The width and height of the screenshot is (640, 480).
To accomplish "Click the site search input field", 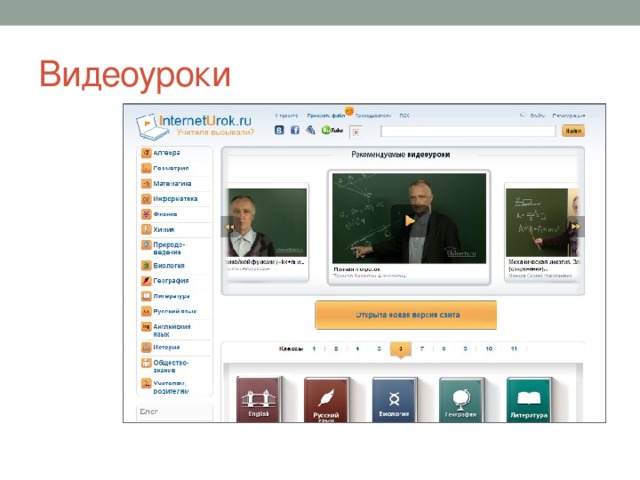I will (468, 131).
